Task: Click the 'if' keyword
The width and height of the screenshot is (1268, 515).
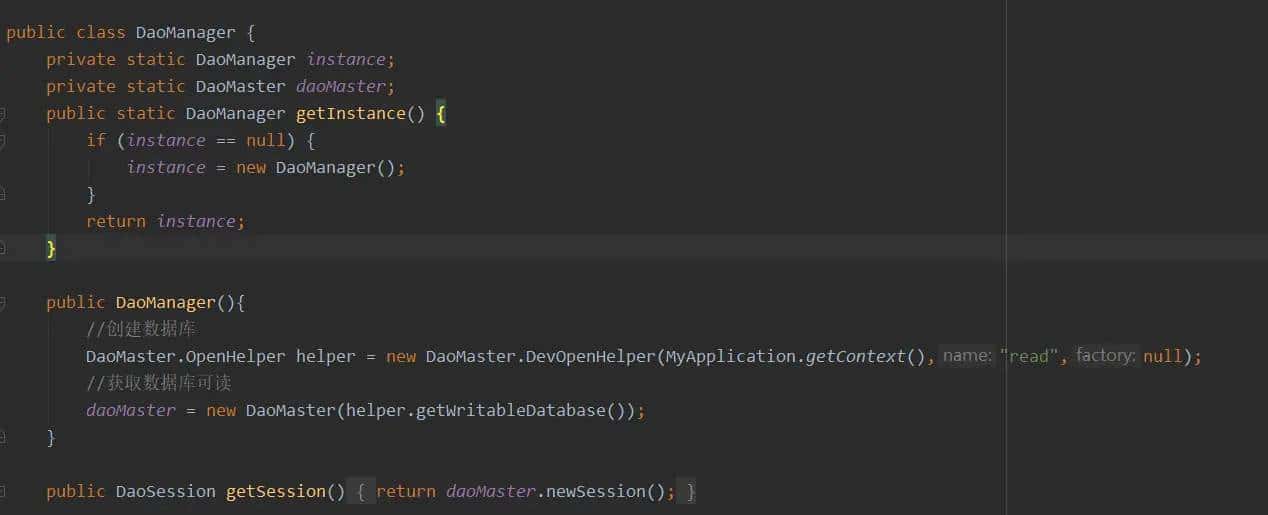Action: point(96,140)
